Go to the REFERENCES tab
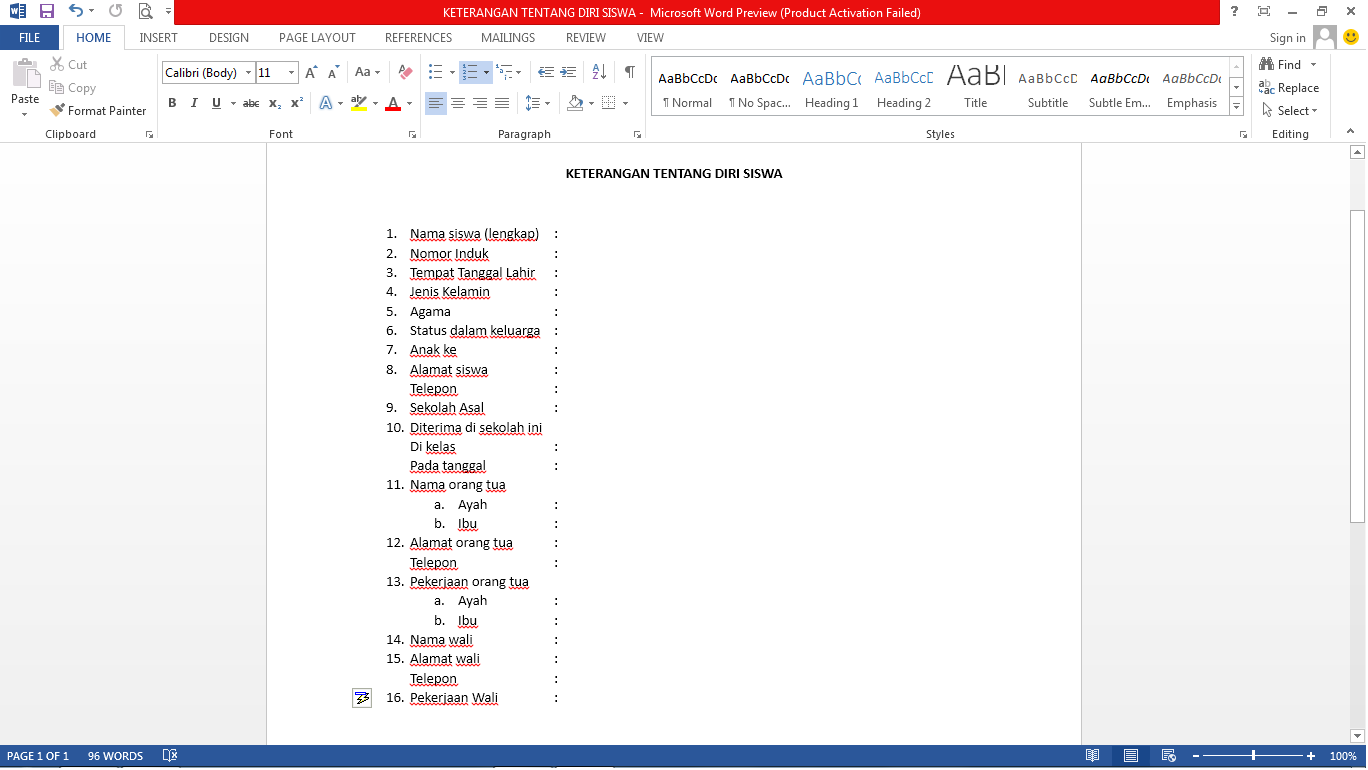This screenshot has width=1368, height=770. (x=419, y=38)
